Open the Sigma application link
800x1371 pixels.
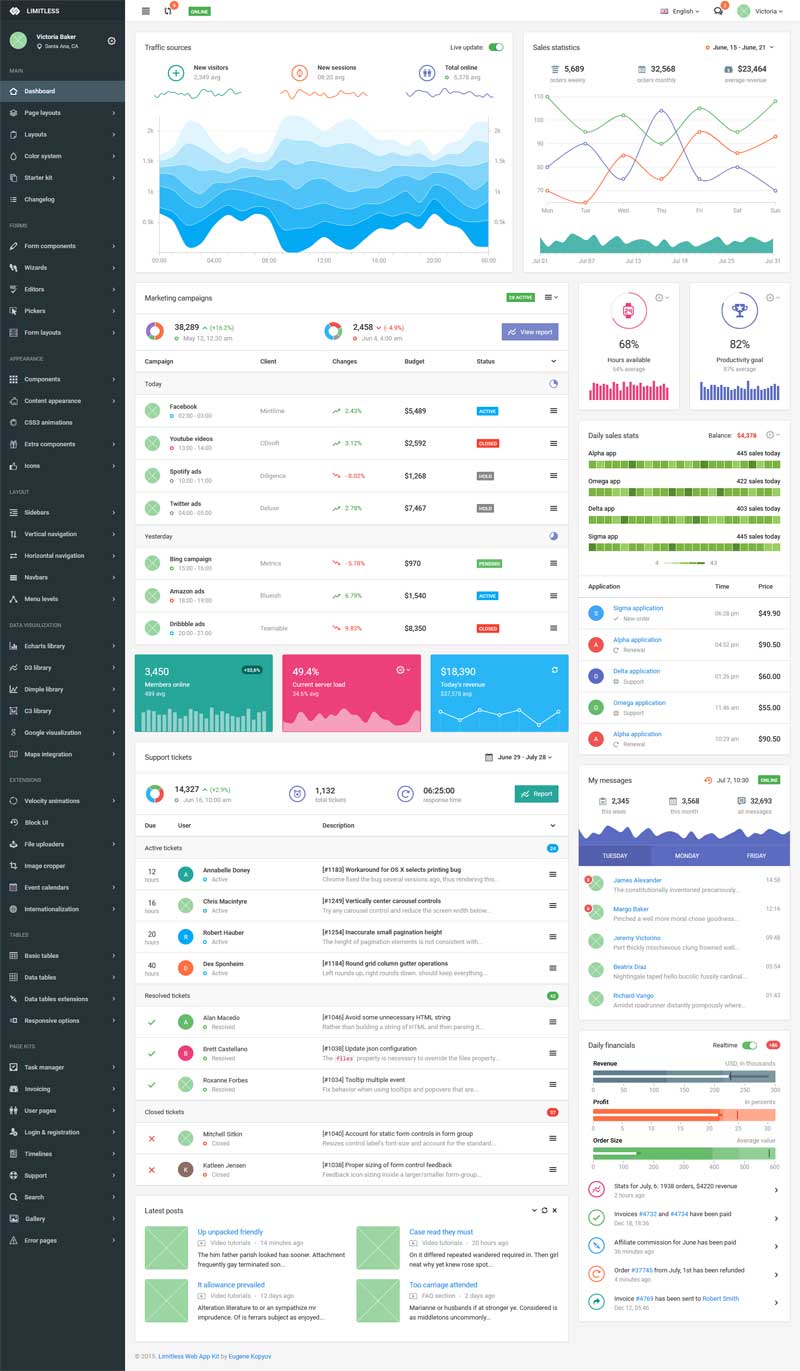(638, 608)
